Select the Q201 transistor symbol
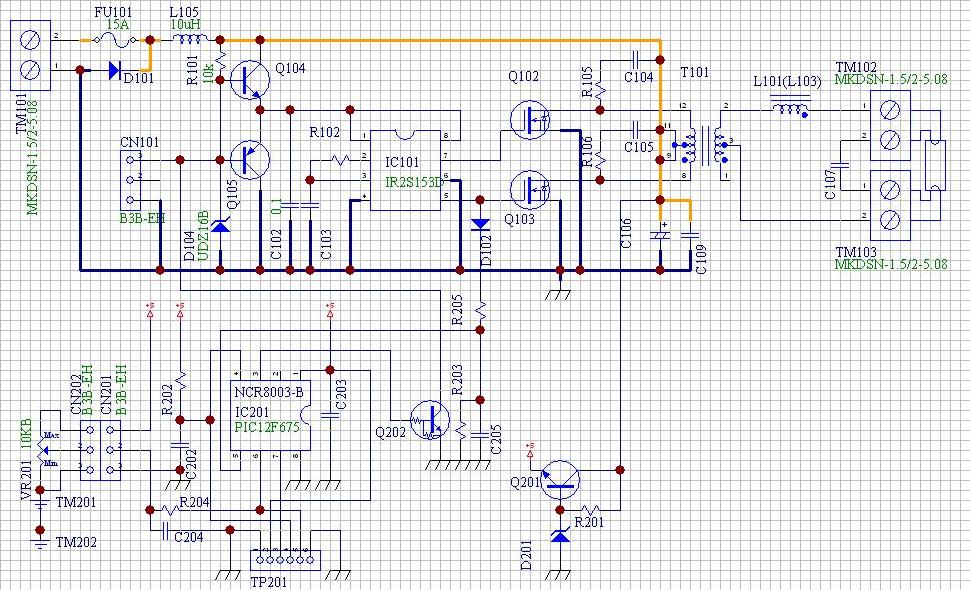The height and width of the screenshot is (590, 970). pos(560,481)
